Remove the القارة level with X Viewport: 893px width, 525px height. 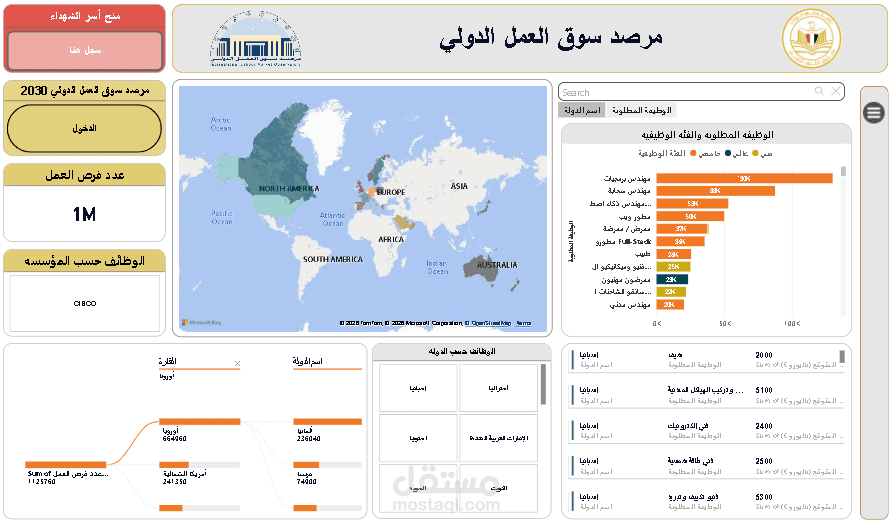(237, 363)
